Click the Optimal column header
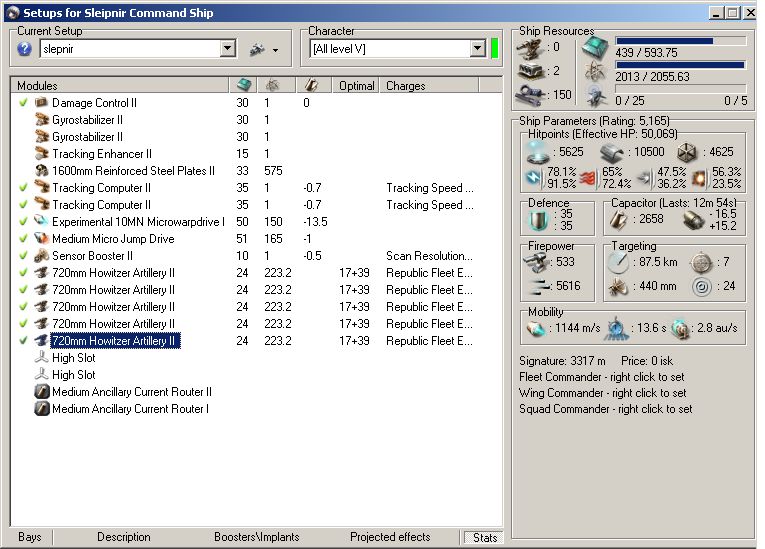This screenshot has width=765, height=549. (x=357, y=85)
